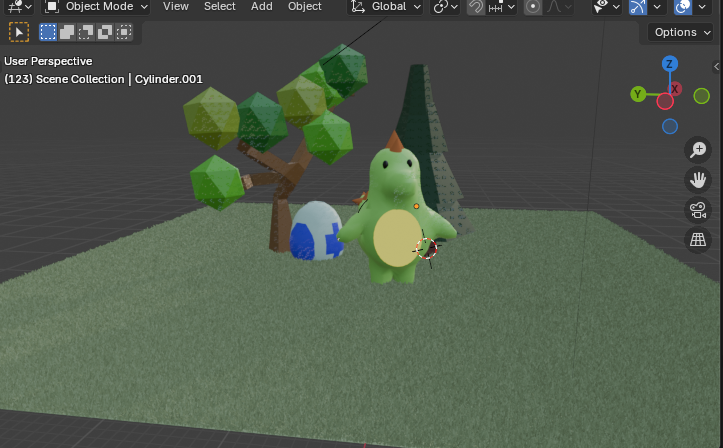
Task: Choose the 'Intersect selection' mode icon
Action: pos(124,32)
